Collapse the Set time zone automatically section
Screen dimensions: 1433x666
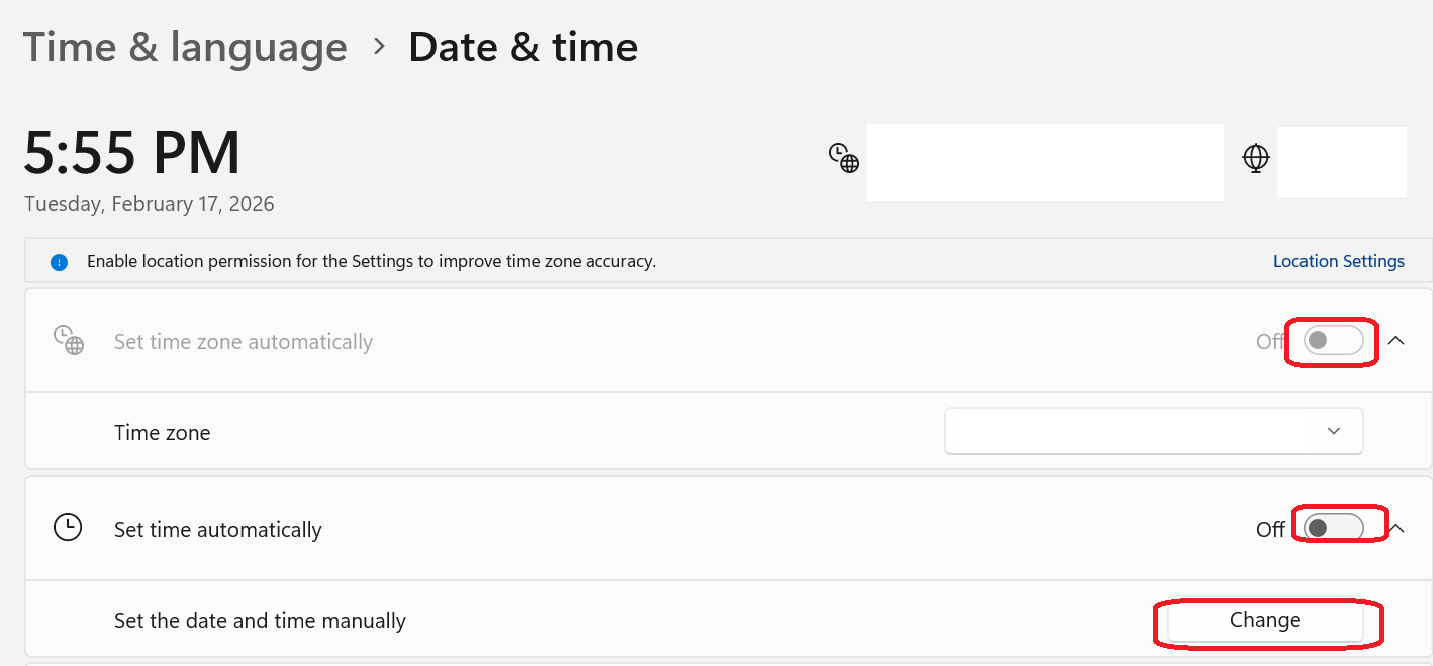coord(1397,341)
